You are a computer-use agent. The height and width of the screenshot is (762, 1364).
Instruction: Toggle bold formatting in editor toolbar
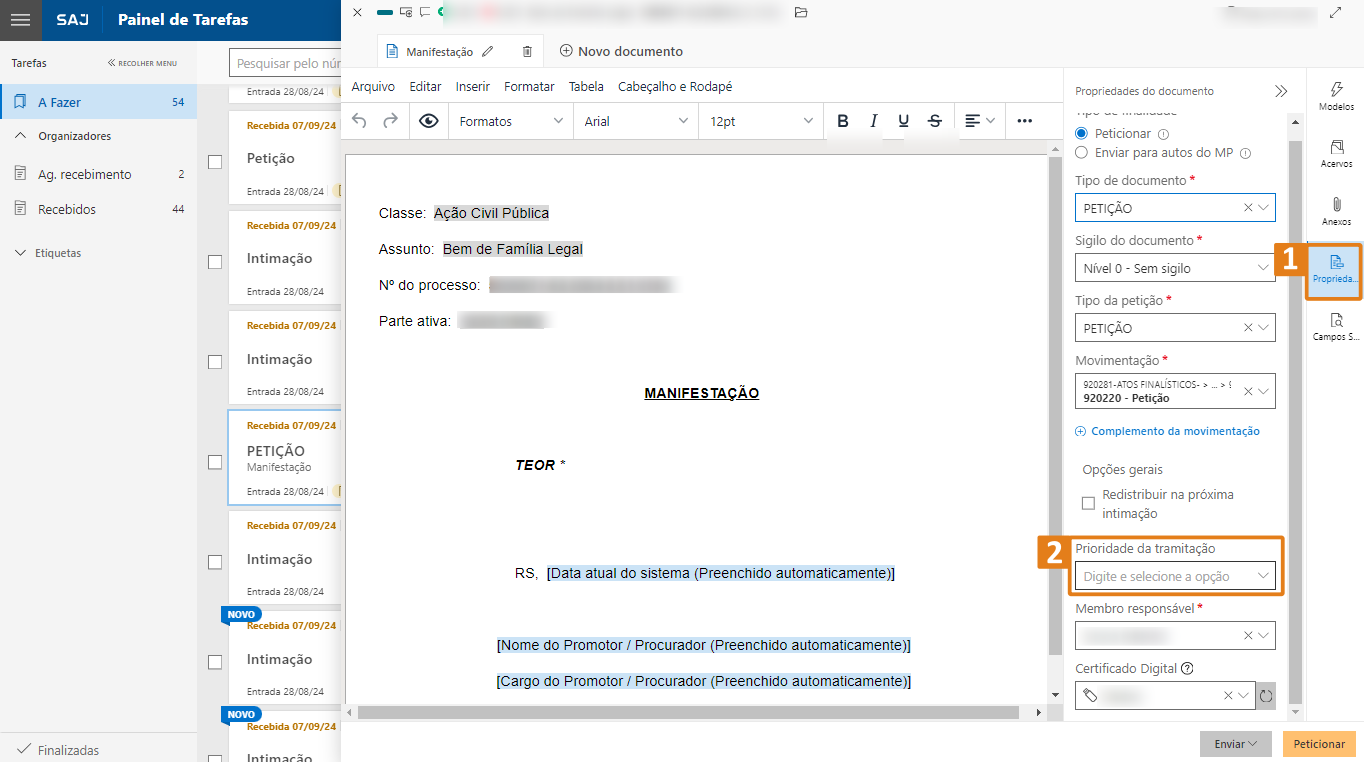pos(843,121)
